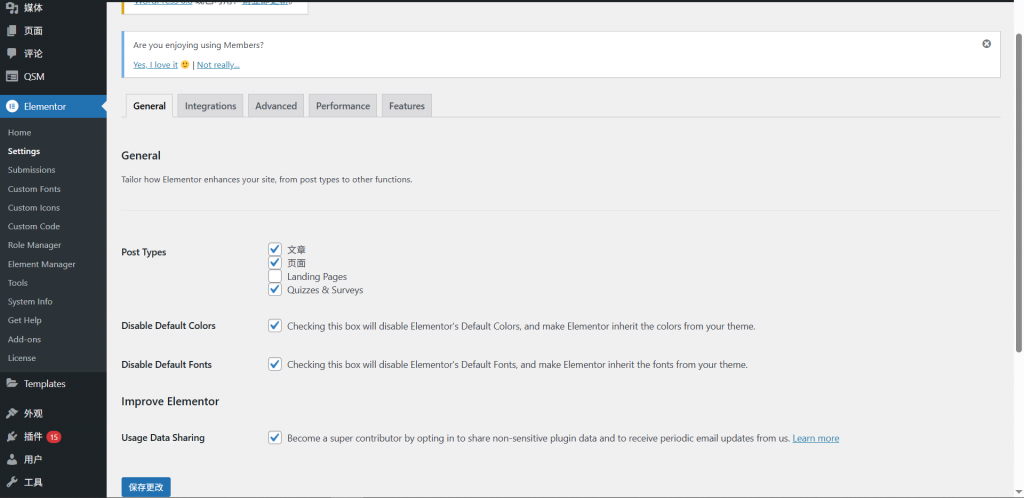Viewport: 1024px width, 498px height.
Task: Enable the Landing Pages checkbox
Action: coord(275,276)
